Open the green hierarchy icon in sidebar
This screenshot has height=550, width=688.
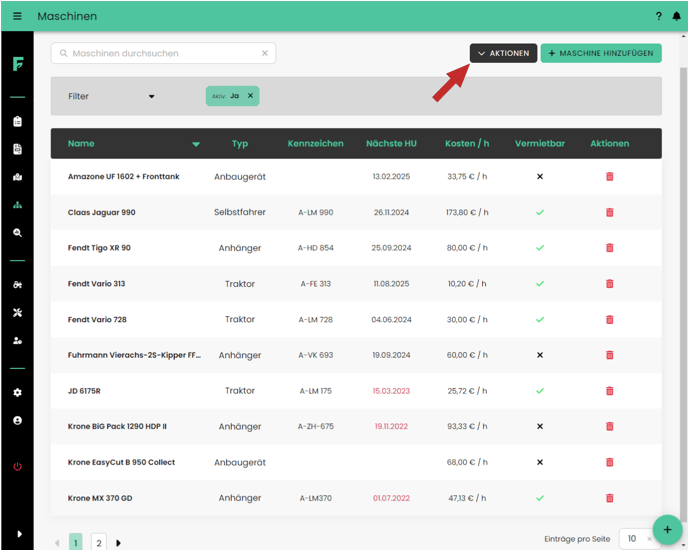click(18, 205)
